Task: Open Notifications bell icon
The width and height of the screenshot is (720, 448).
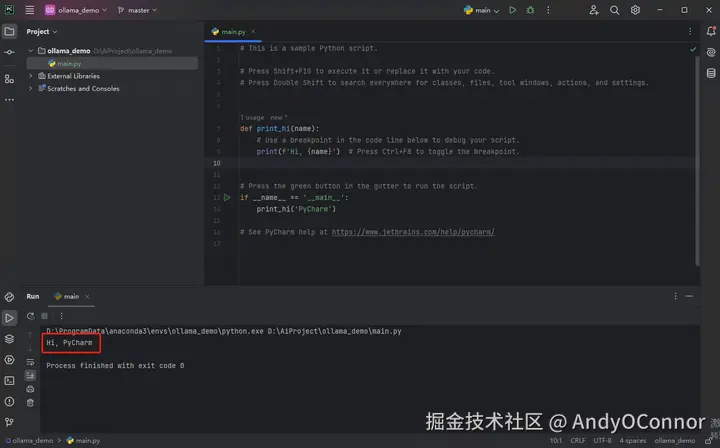Action: tap(711, 31)
